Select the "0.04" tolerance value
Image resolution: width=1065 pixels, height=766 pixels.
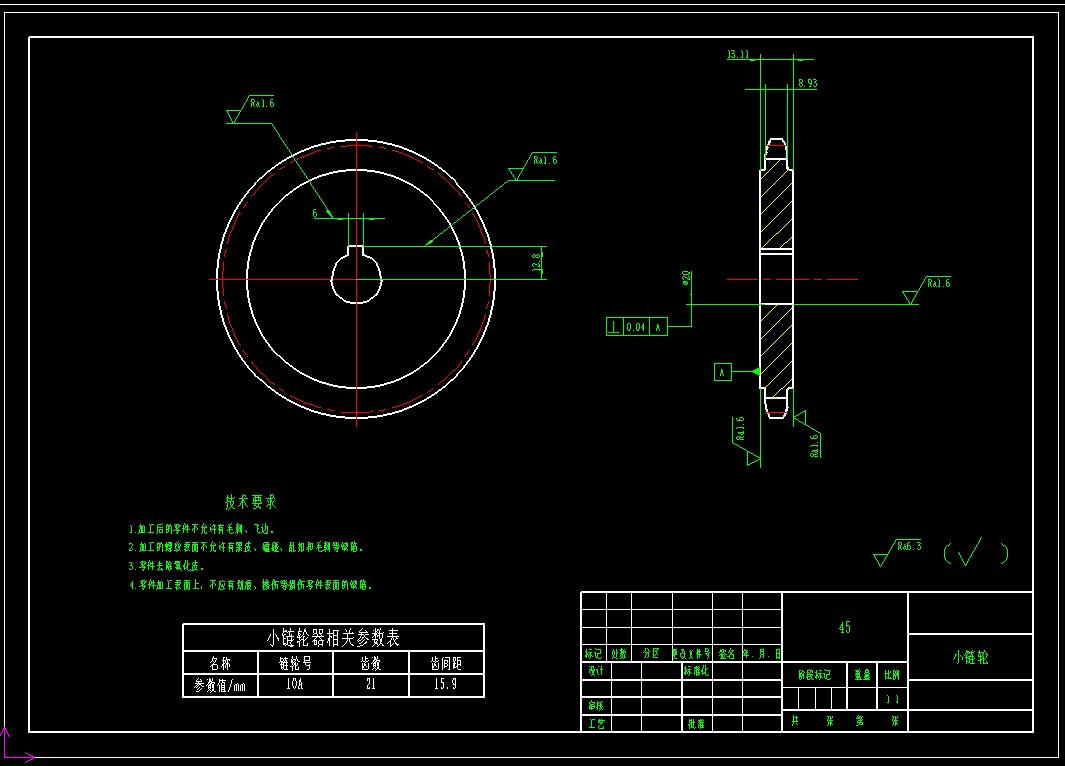[x=636, y=327]
